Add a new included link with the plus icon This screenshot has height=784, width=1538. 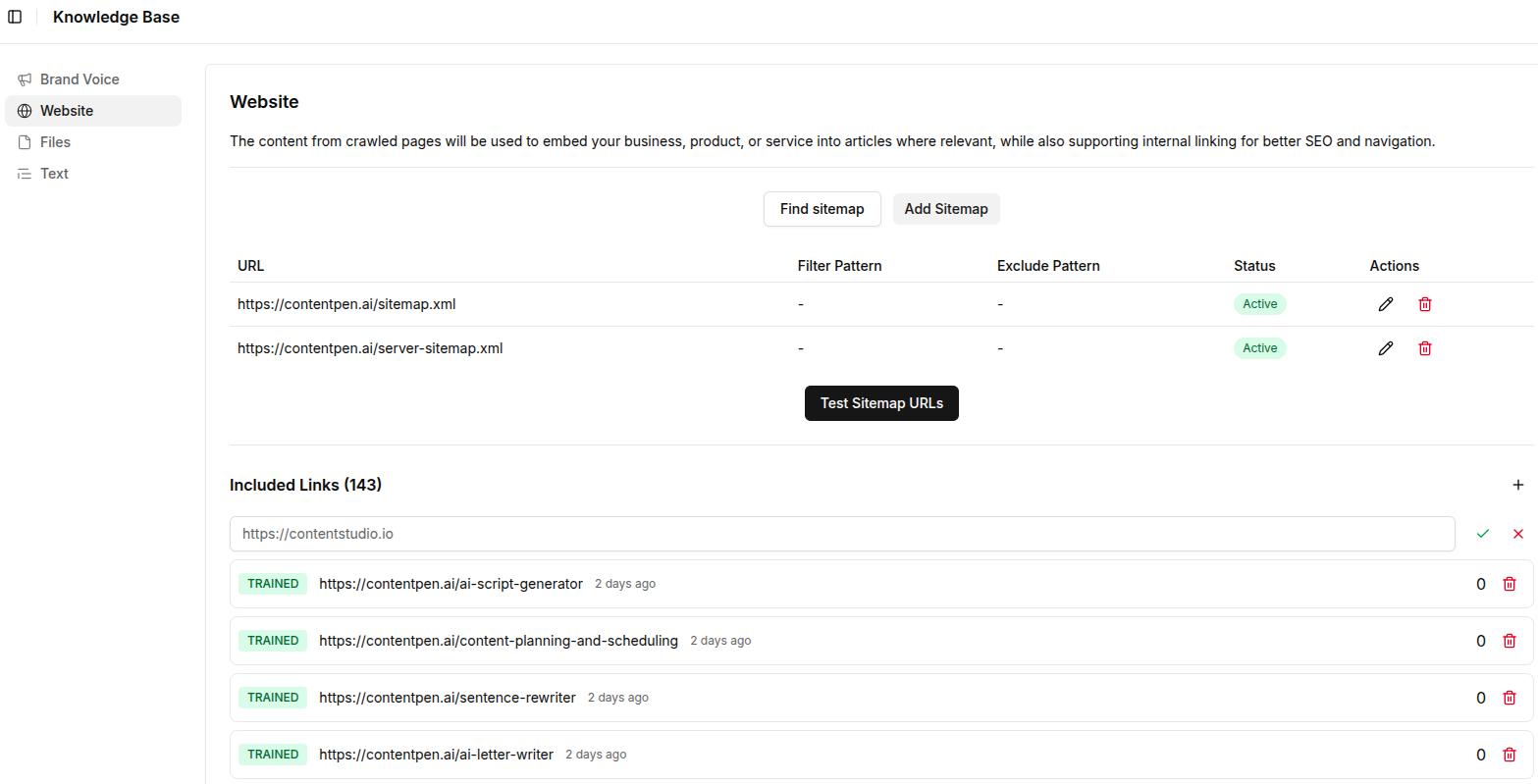pos(1517,484)
